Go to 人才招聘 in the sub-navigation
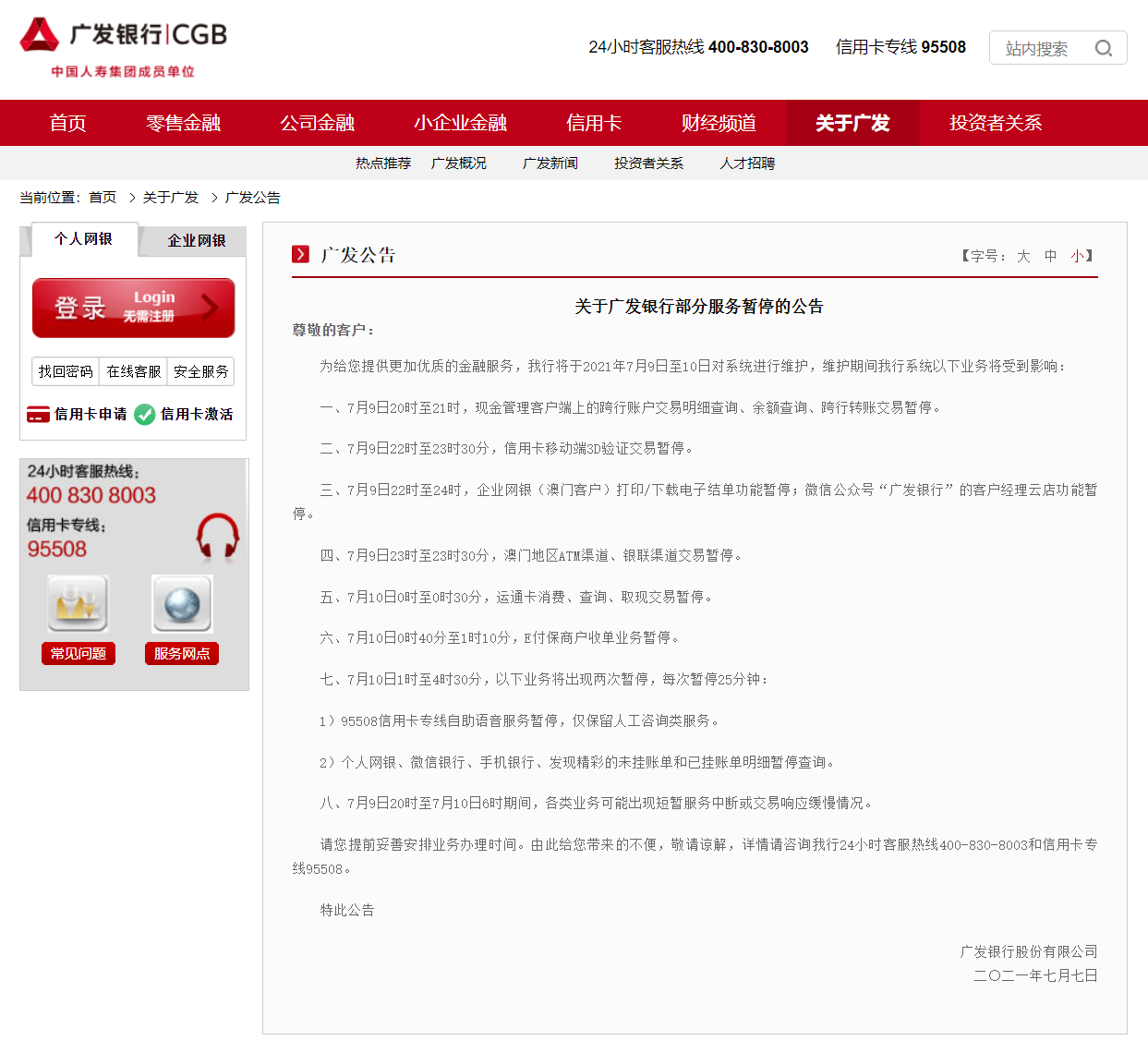The height and width of the screenshot is (1041, 1148). click(x=747, y=163)
